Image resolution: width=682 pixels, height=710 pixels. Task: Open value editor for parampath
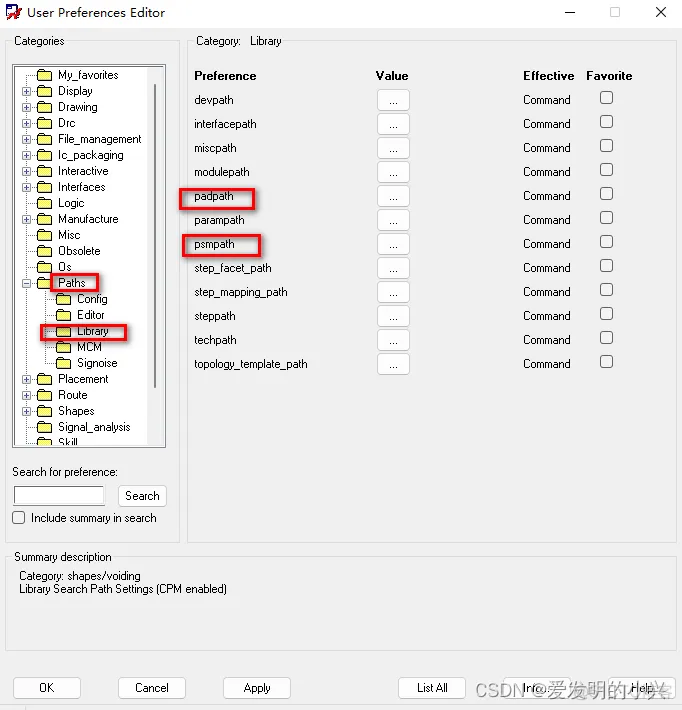[393, 220]
